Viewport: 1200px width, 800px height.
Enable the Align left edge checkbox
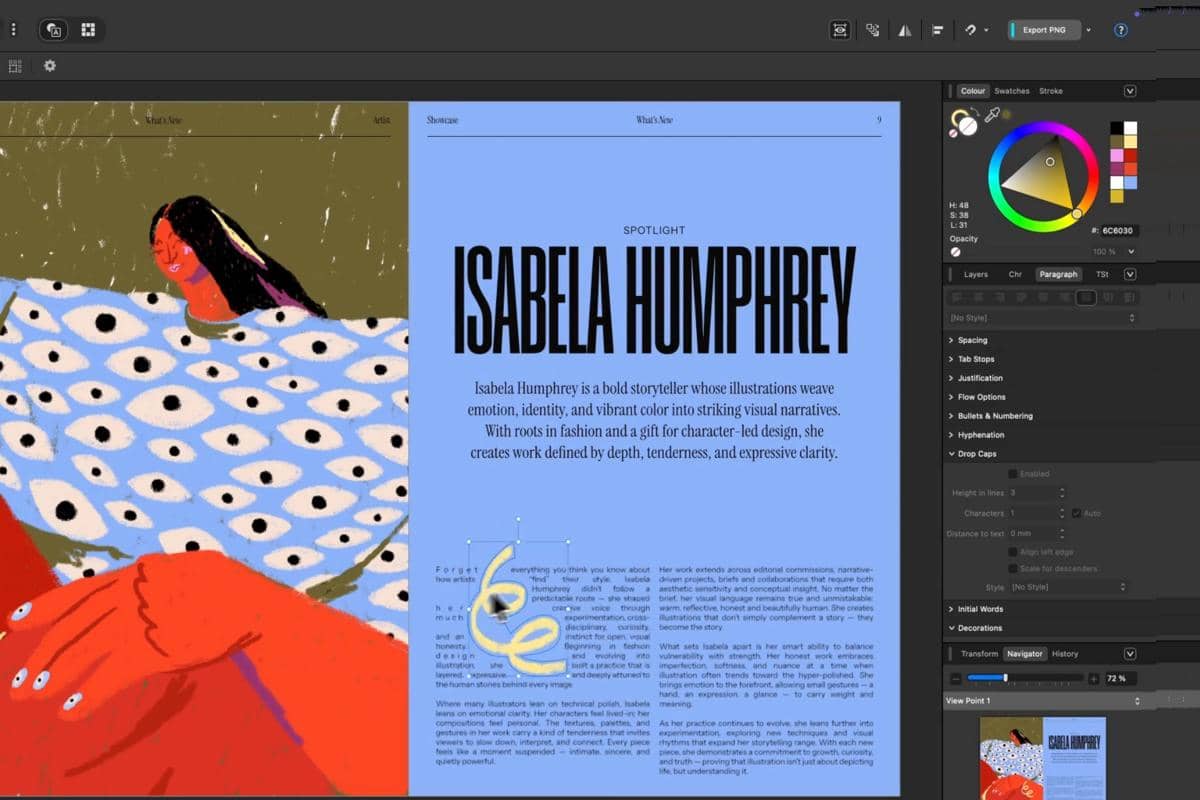click(1013, 552)
